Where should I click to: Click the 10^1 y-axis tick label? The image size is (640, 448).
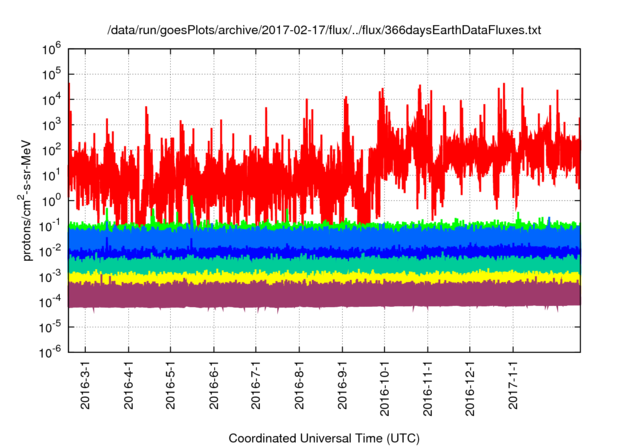pyautogui.click(x=51, y=175)
